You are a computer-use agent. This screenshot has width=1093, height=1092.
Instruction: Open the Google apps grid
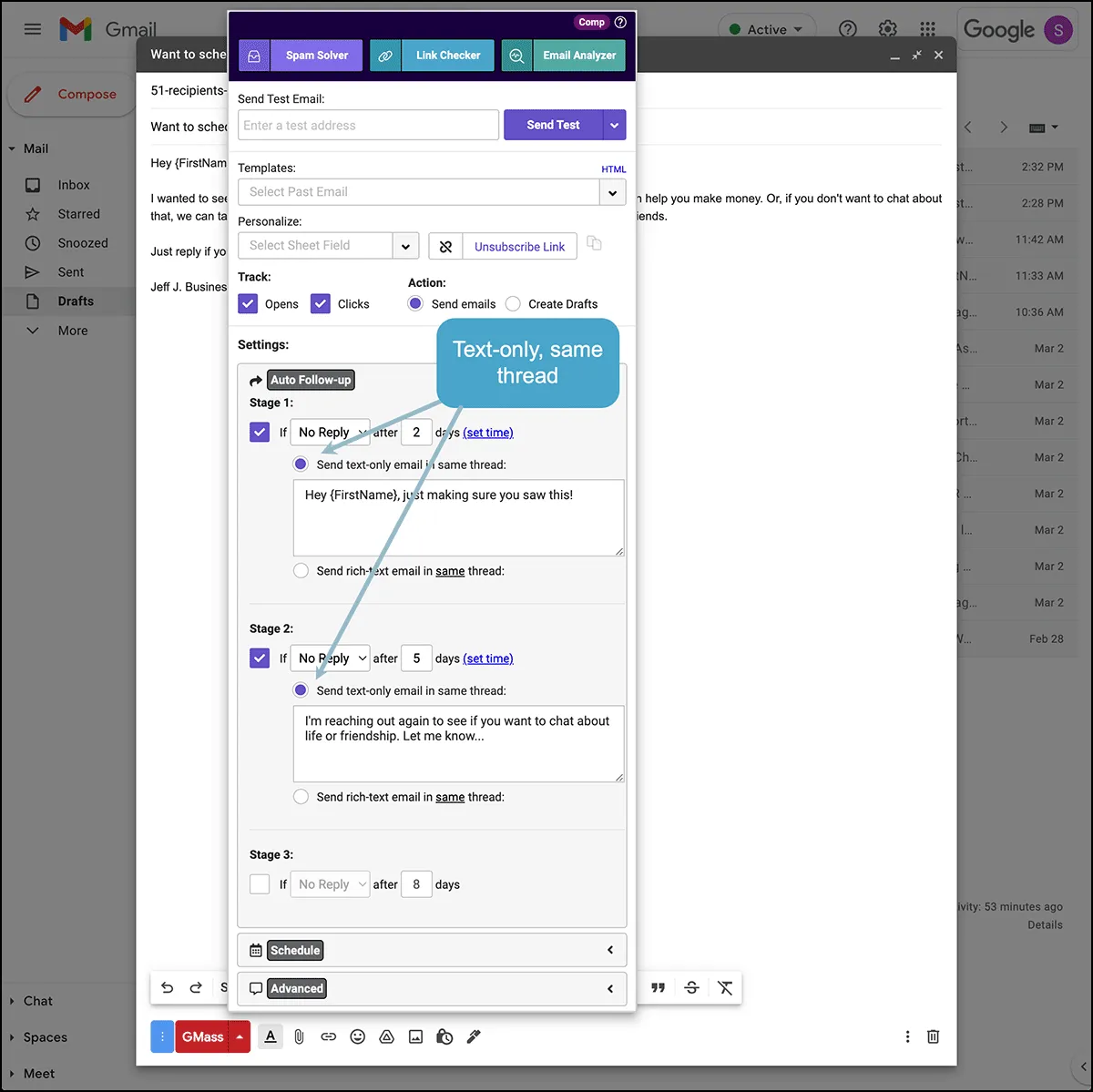927,29
